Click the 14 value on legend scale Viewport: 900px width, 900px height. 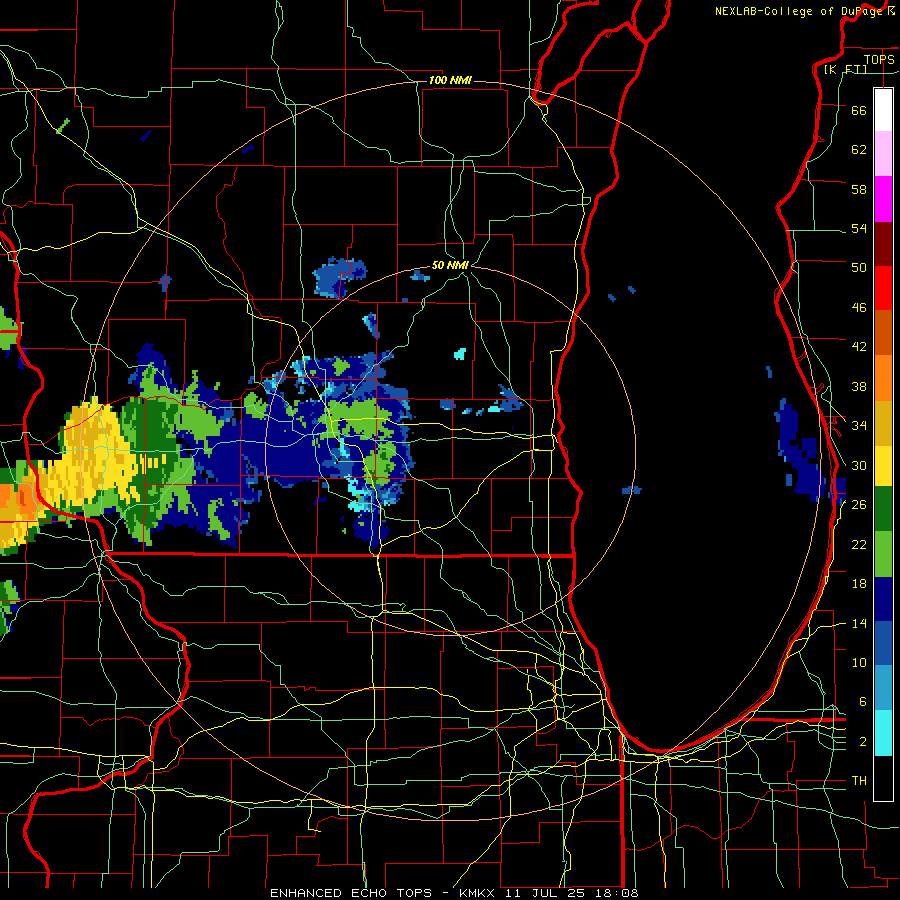tap(859, 623)
